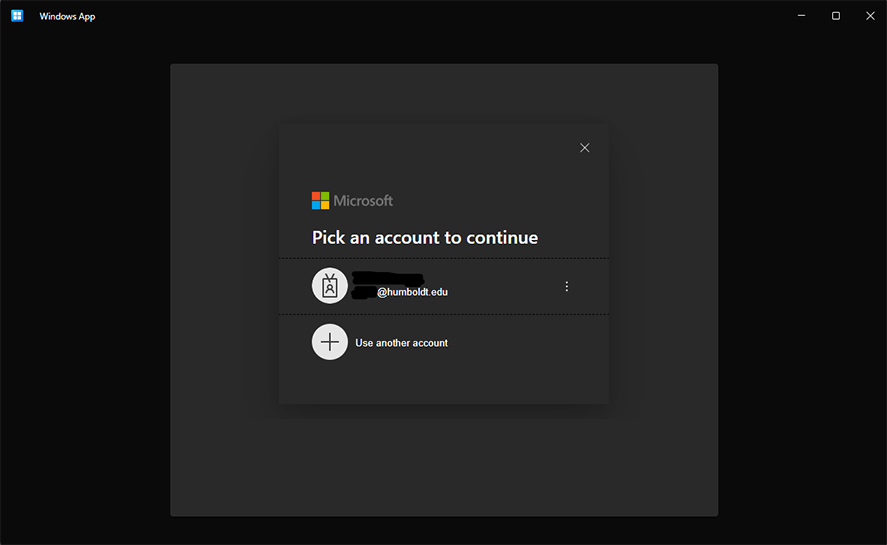Close the account picker dialog
Screen dimensions: 887x545
584,148
